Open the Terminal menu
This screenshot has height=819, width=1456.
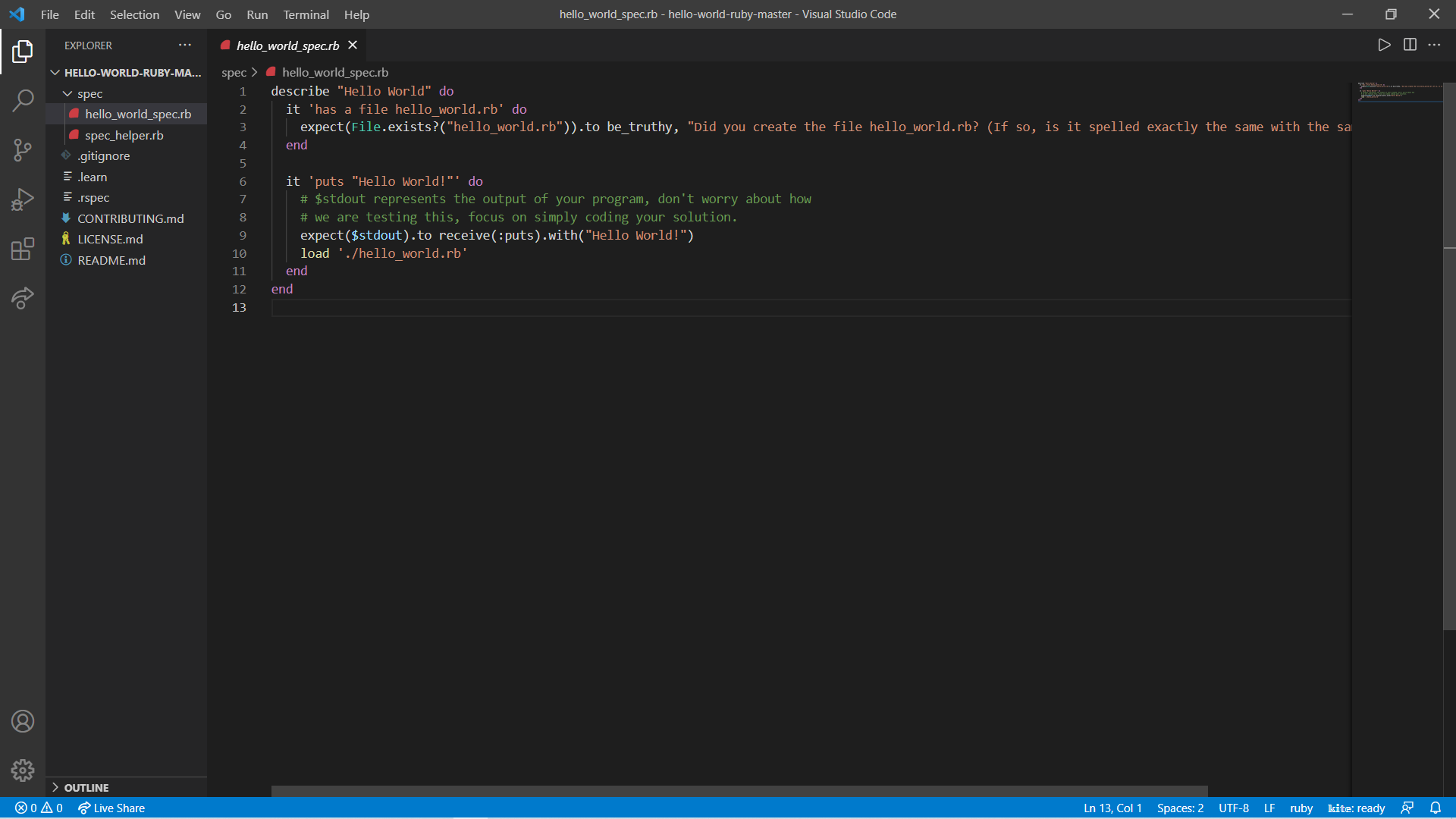(306, 14)
